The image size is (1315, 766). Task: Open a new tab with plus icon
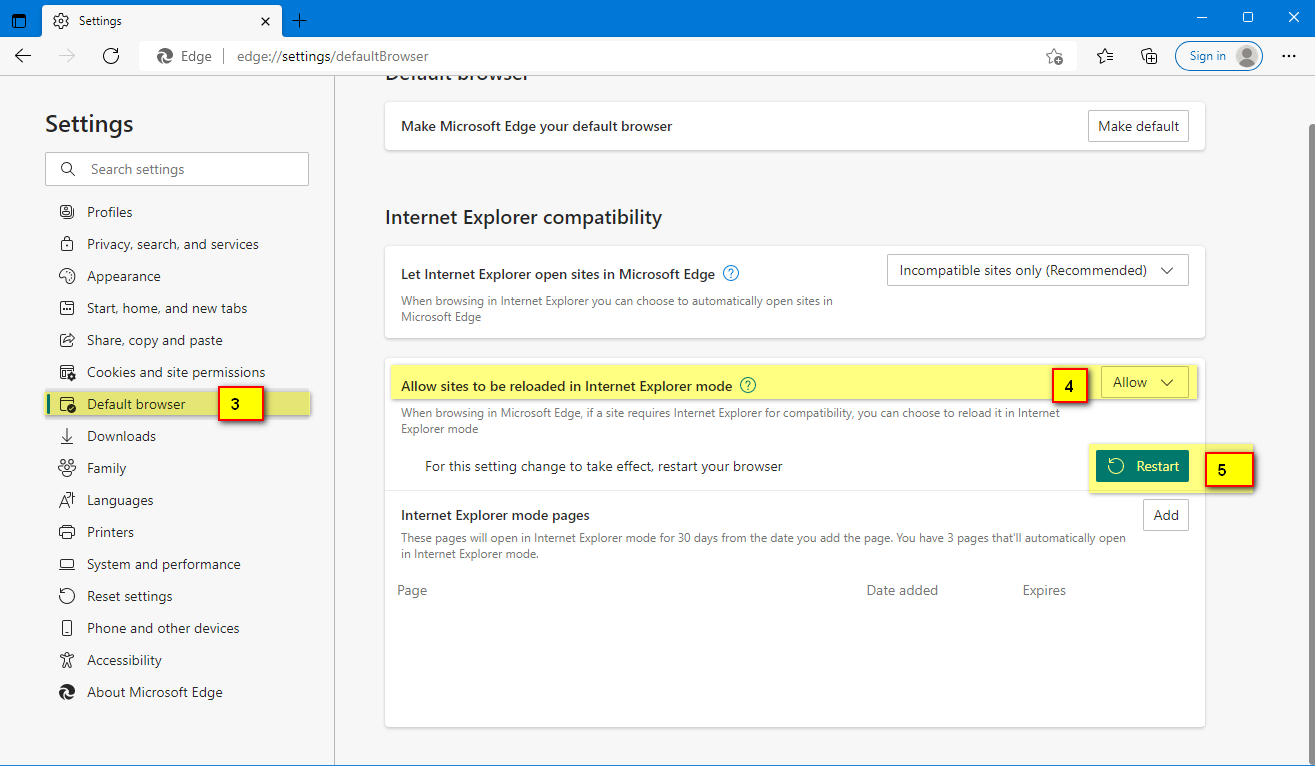pyautogui.click(x=299, y=20)
